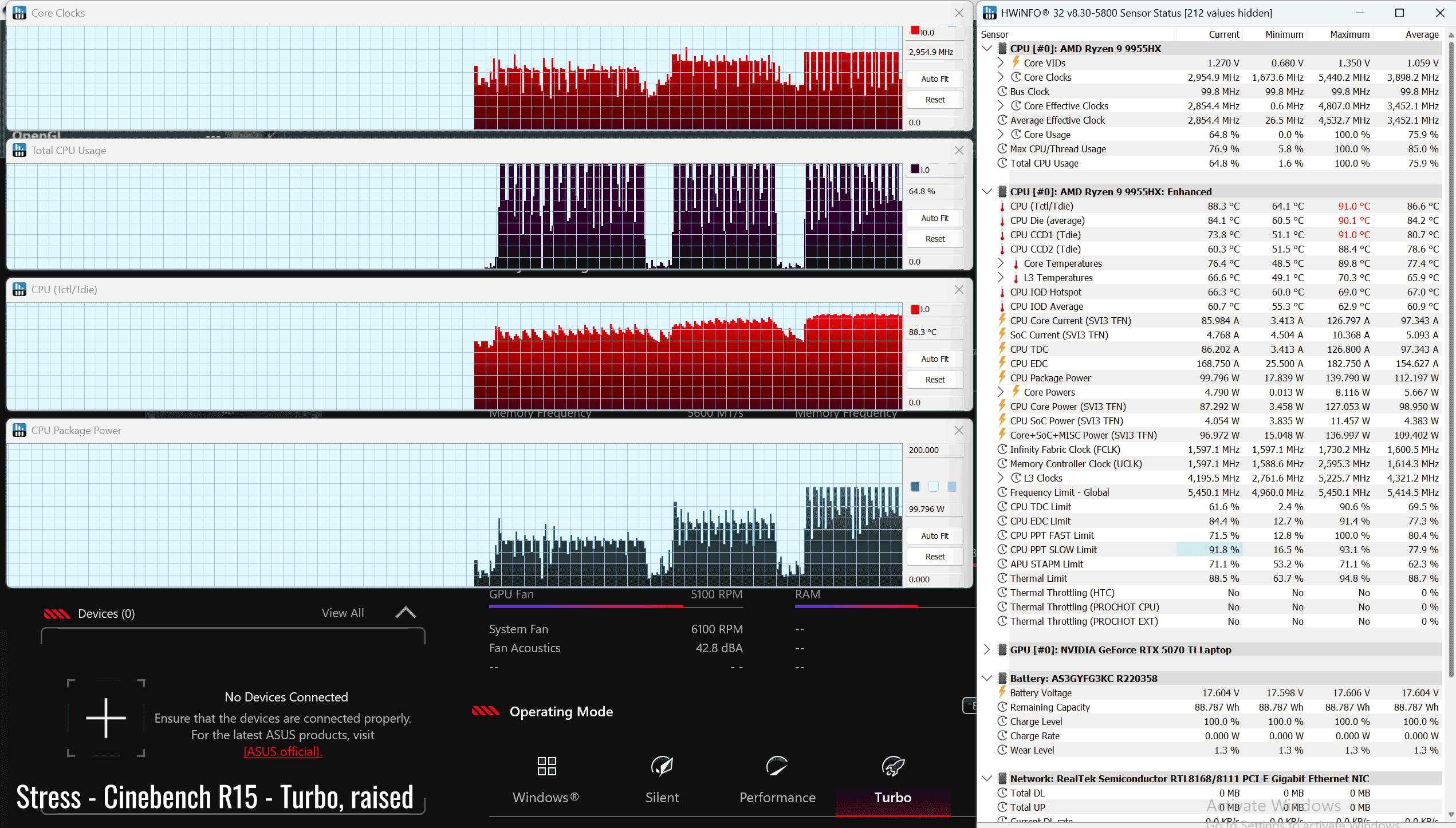Screen dimensions: 1456x828
Task: Click Reset in Total CPU Usage graph
Action: click(935, 239)
